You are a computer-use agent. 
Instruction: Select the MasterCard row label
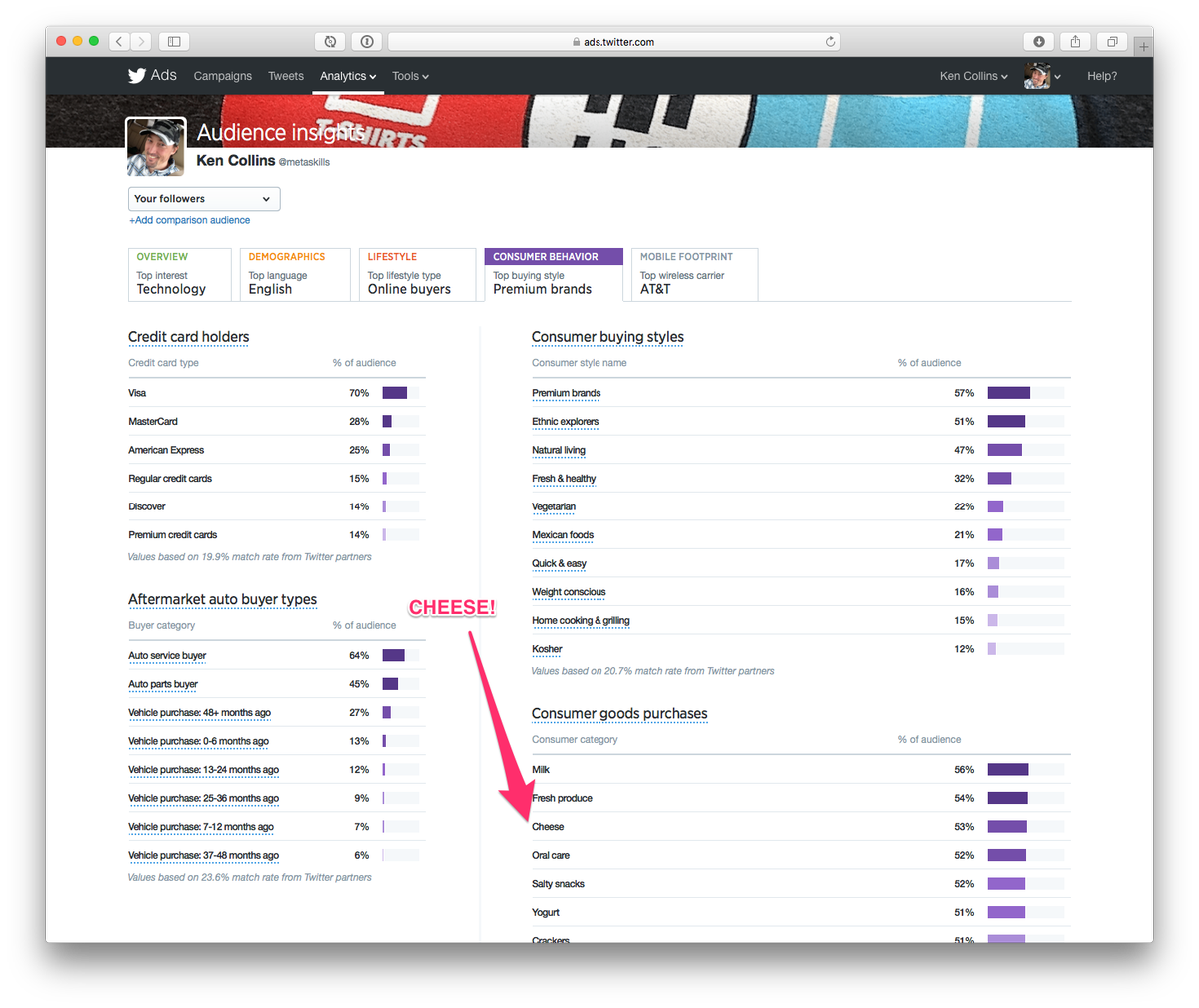click(153, 422)
